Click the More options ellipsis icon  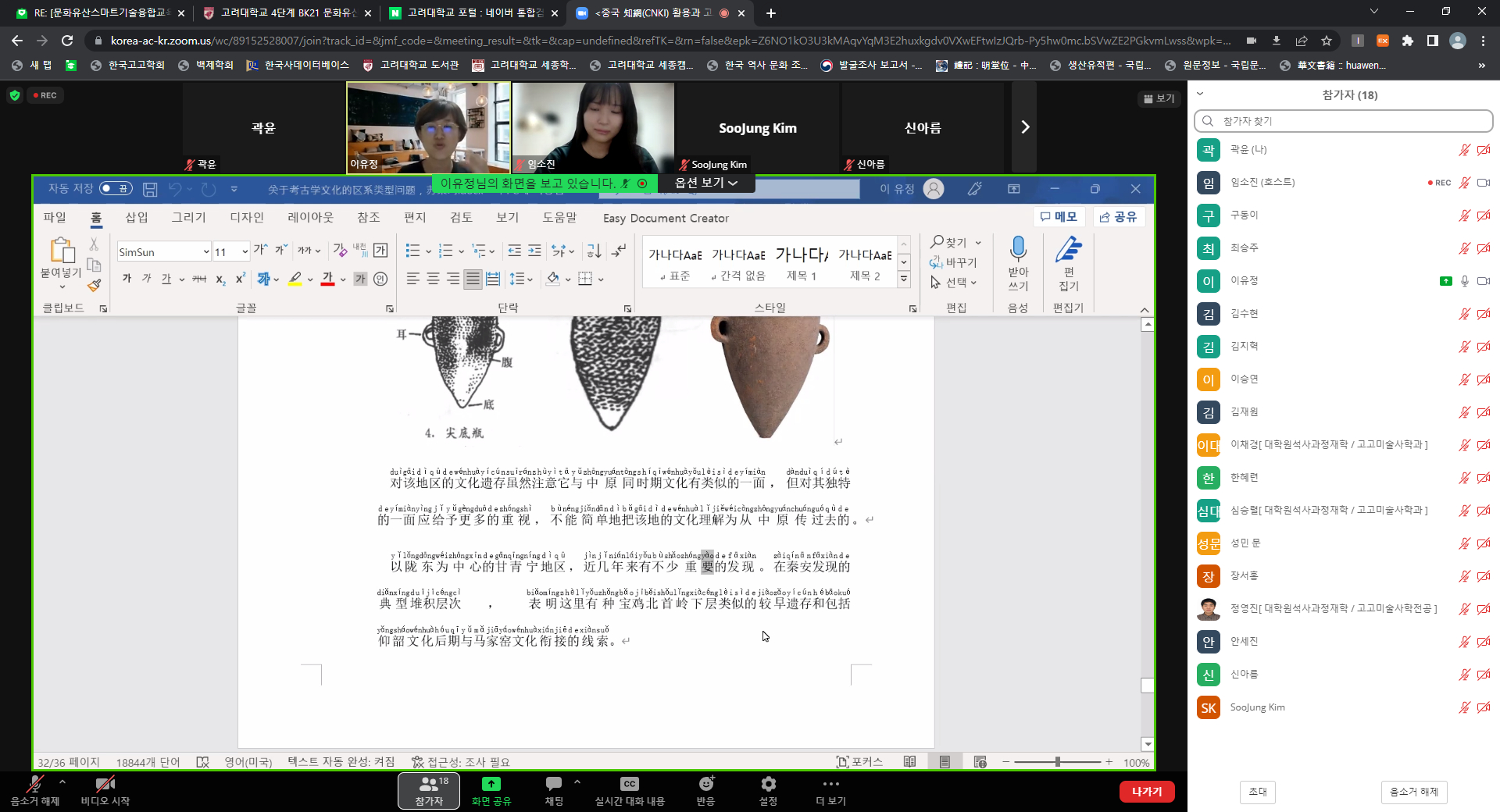click(x=830, y=784)
